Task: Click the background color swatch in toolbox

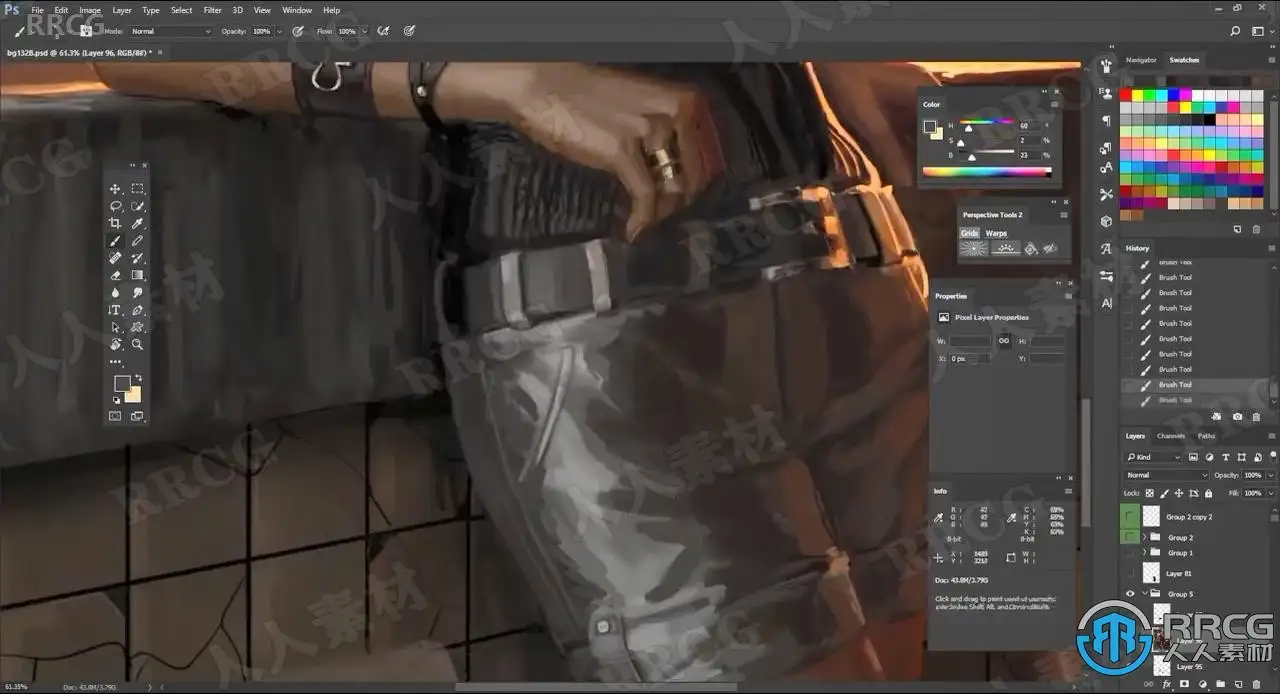Action: point(133,395)
